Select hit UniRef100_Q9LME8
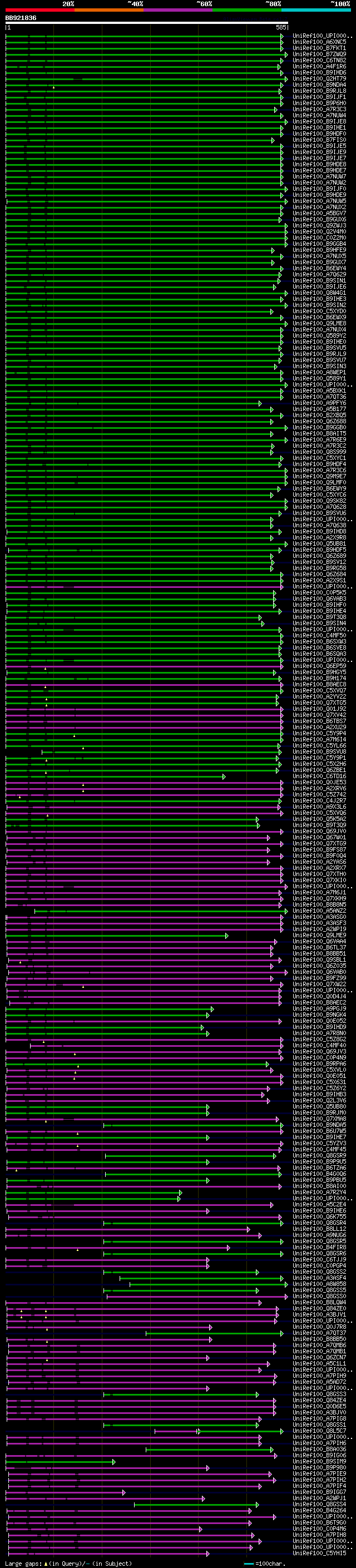356x1568 pixels. [319, 323]
